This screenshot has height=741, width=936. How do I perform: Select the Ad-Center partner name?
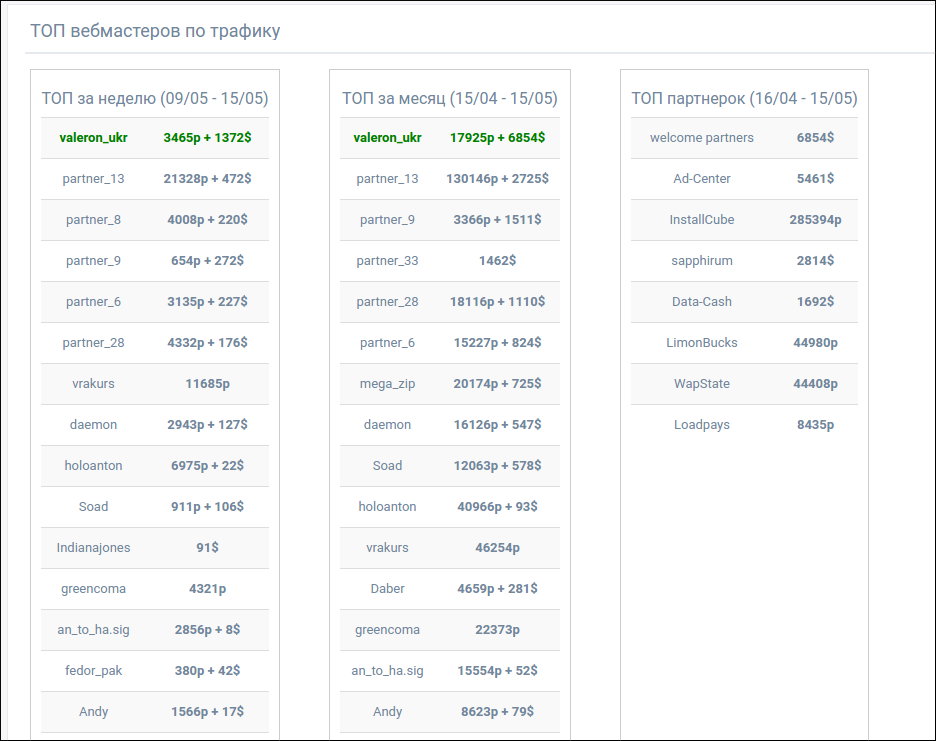[x=701, y=179]
